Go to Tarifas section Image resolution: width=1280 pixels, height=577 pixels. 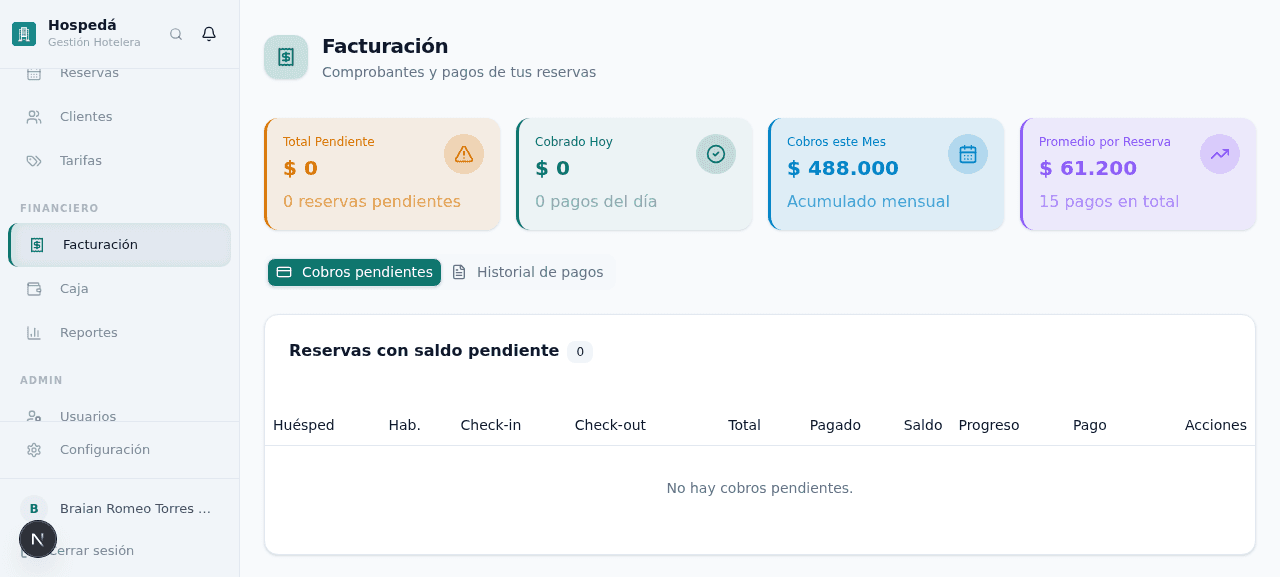click(120, 161)
